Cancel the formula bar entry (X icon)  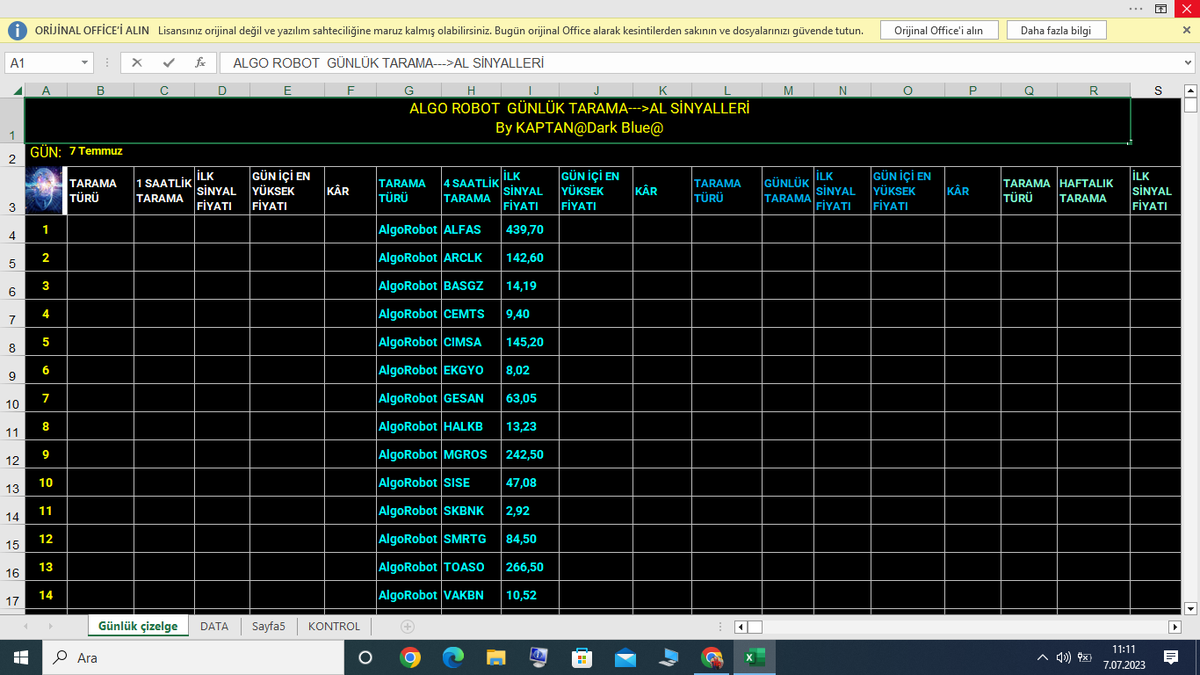pyautogui.click(x=137, y=62)
